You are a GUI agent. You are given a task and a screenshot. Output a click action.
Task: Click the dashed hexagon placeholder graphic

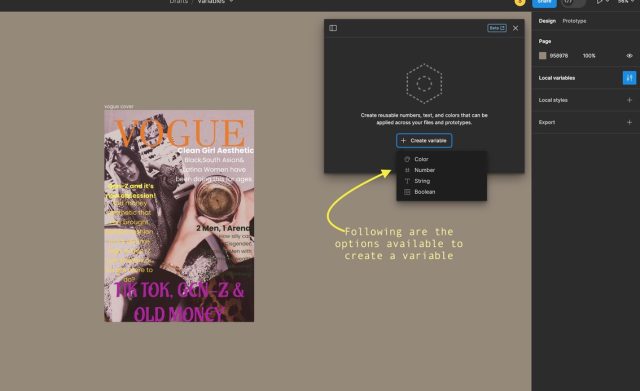pyautogui.click(x=424, y=84)
